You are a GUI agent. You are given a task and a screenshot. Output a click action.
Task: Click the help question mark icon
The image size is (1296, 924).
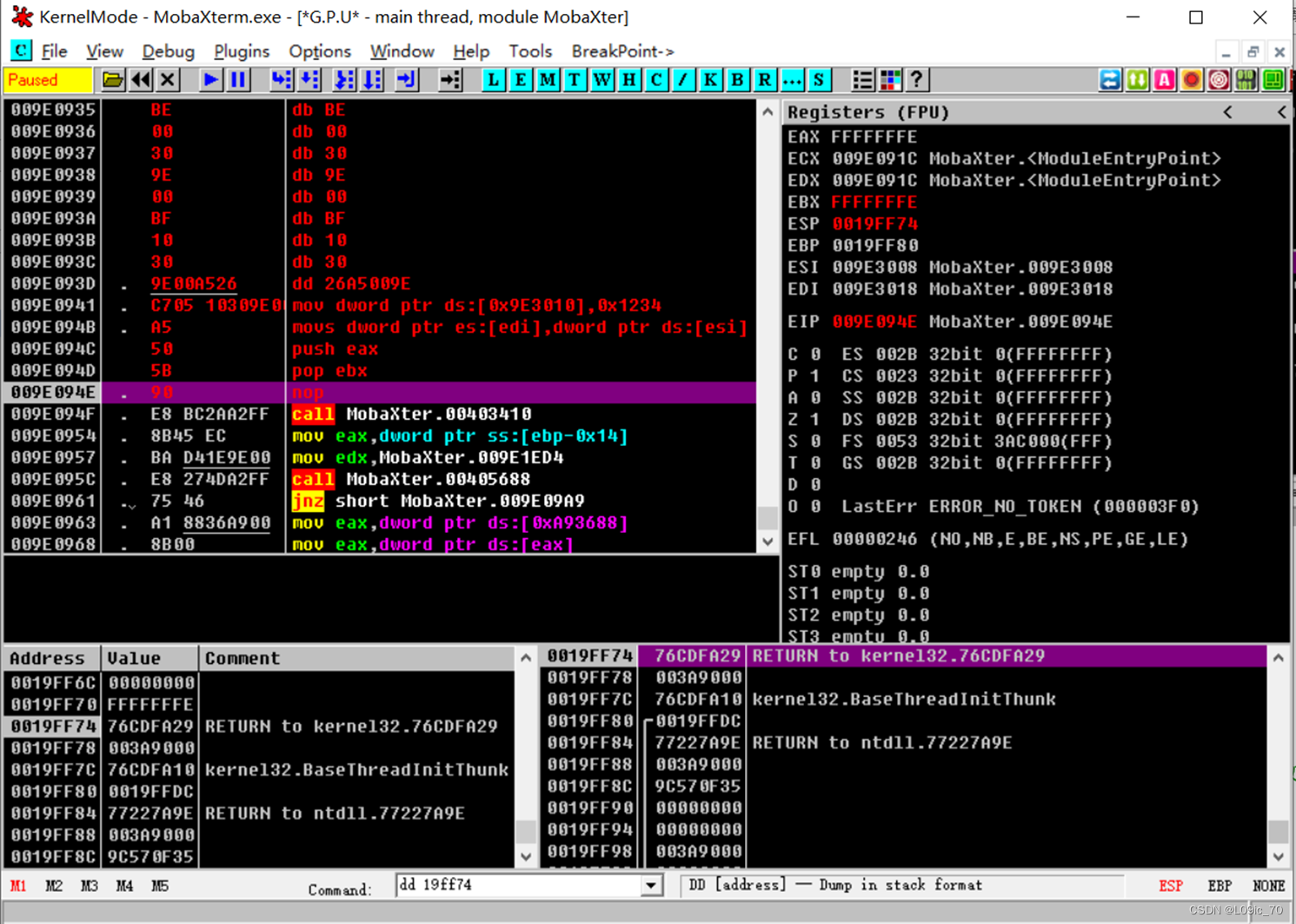point(917,80)
